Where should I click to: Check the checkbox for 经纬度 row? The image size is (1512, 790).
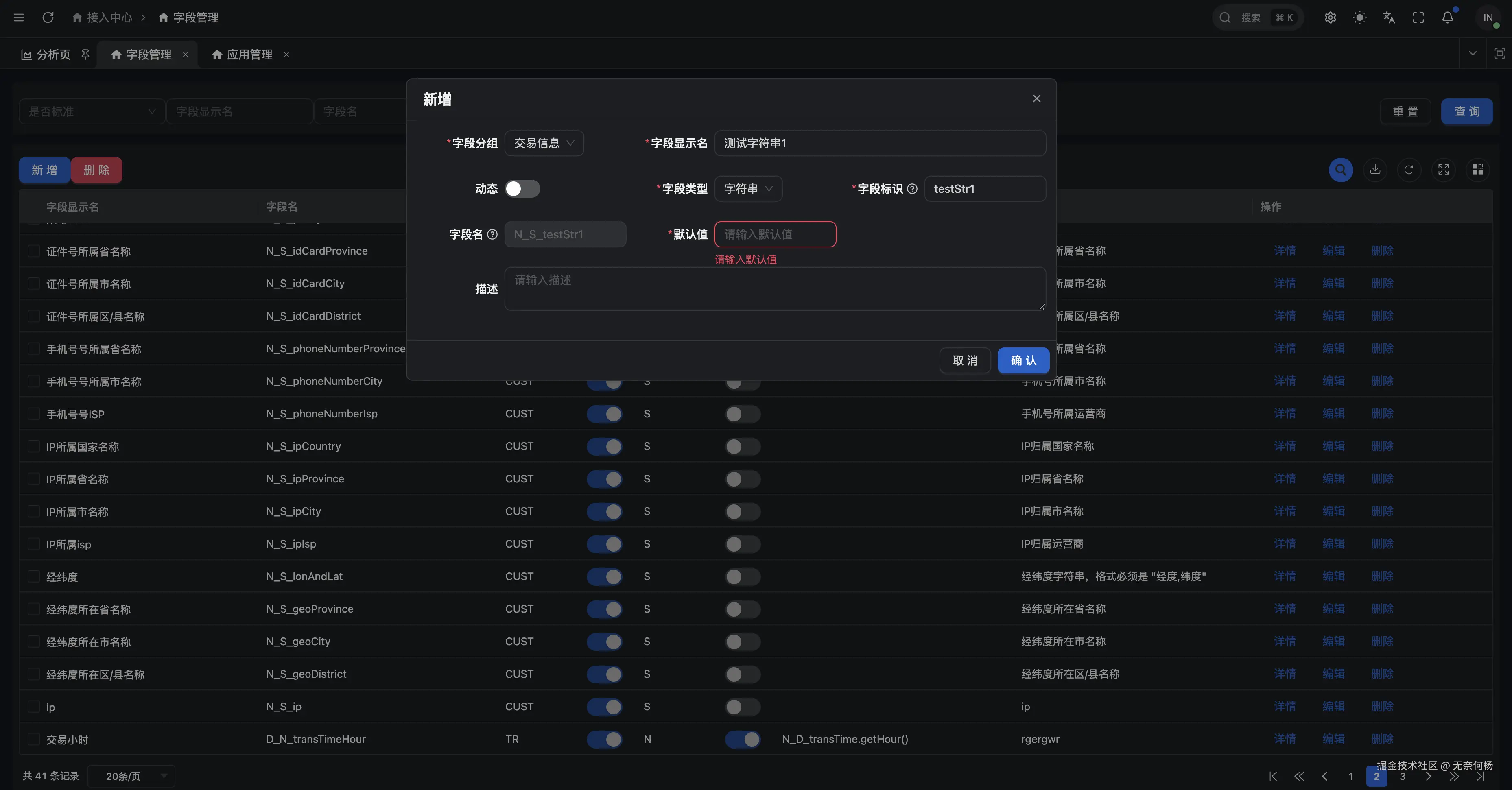click(34, 576)
